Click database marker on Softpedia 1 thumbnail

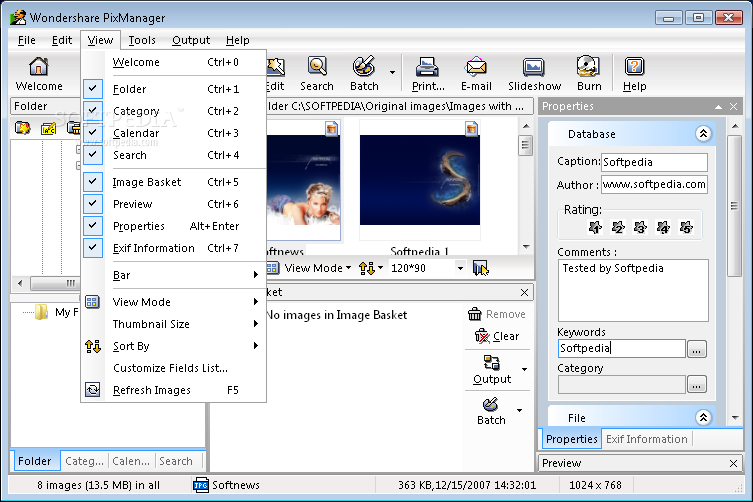(x=472, y=128)
